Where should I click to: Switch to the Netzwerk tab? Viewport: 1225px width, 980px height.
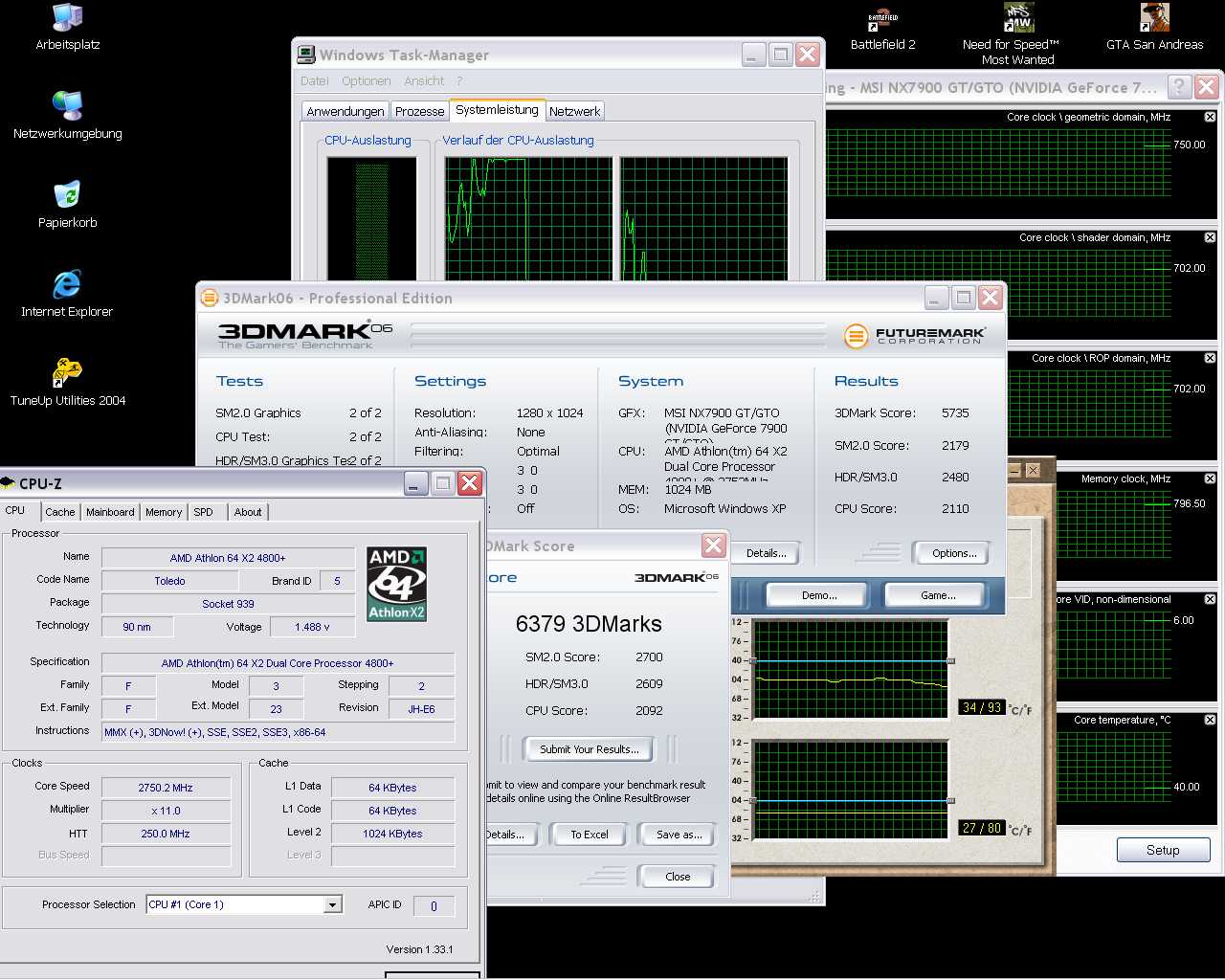tap(574, 111)
